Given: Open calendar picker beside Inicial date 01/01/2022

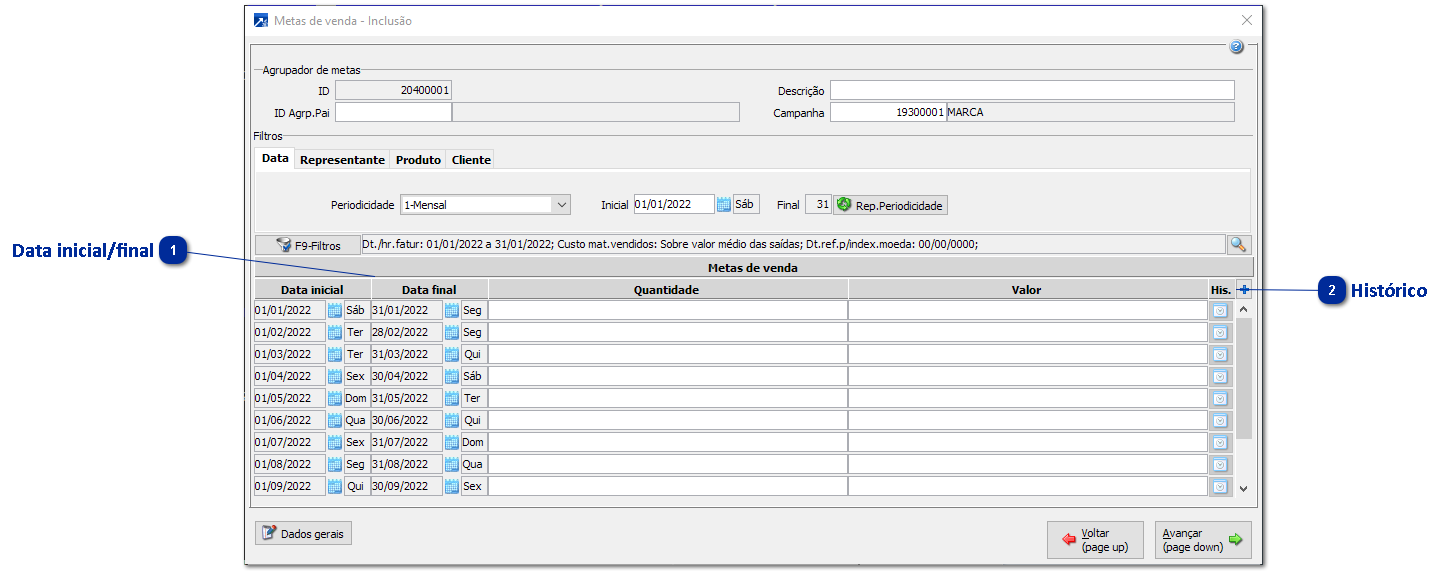Looking at the screenshot, I should pyautogui.click(x=724, y=205).
